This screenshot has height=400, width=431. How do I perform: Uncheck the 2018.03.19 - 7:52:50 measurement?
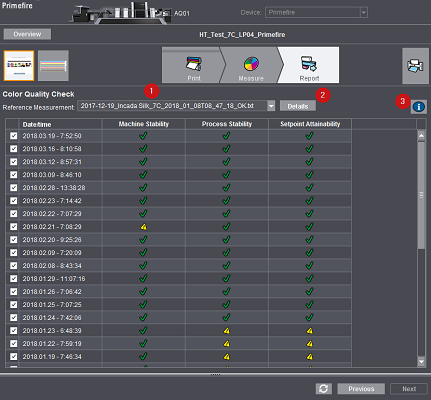tap(13, 136)
